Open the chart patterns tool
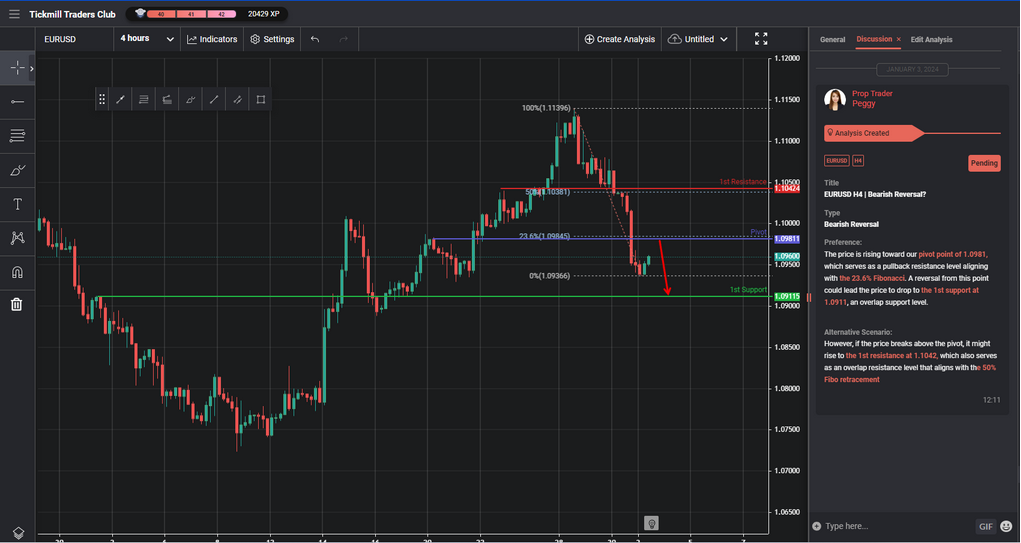The image size is (1021, 543). coord(17,238)
